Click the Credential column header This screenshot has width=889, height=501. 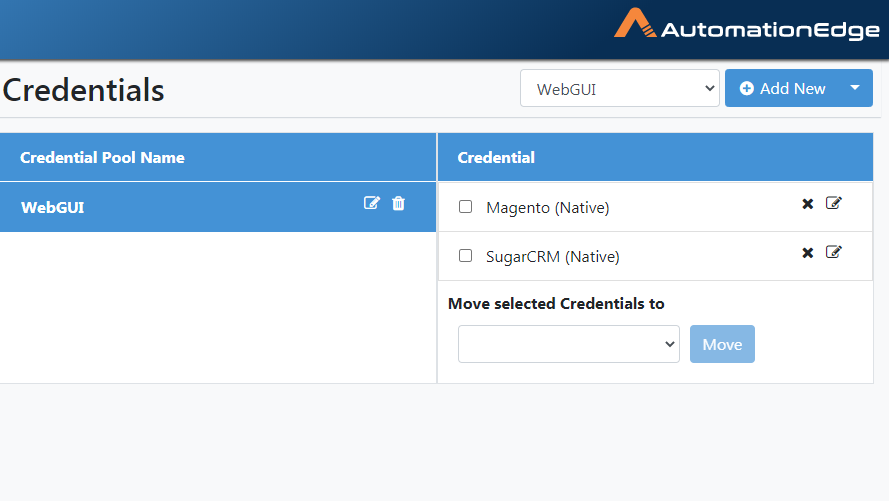click(x=496, y=158)
